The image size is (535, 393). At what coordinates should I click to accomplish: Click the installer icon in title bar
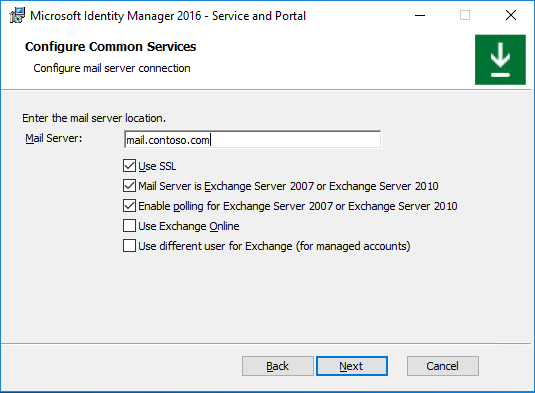[17, 15]
